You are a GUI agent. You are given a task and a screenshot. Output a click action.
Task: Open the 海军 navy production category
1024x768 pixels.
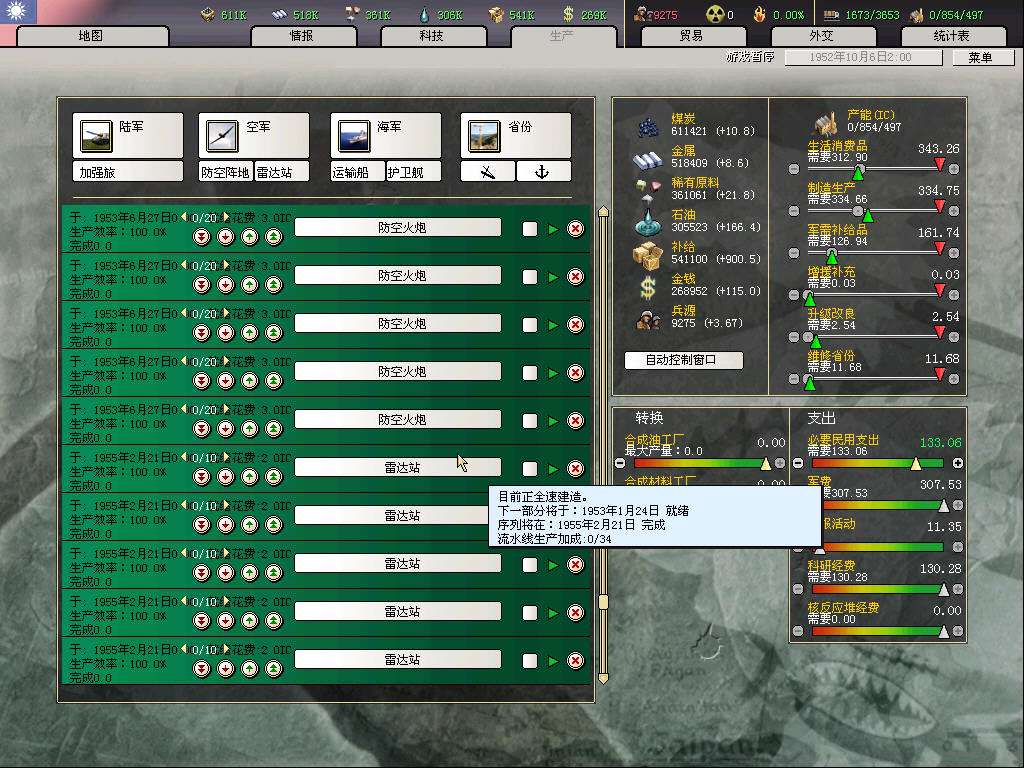pyautogui.click(x=386, y=135)
